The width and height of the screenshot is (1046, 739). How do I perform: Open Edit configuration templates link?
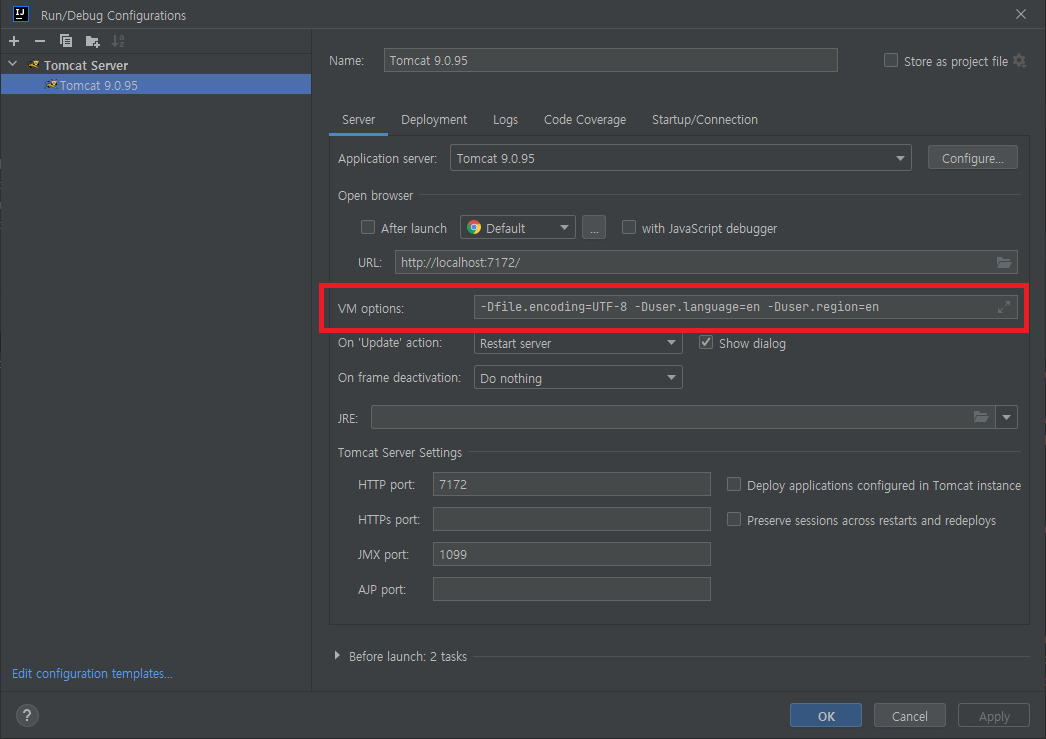point(92,674)
